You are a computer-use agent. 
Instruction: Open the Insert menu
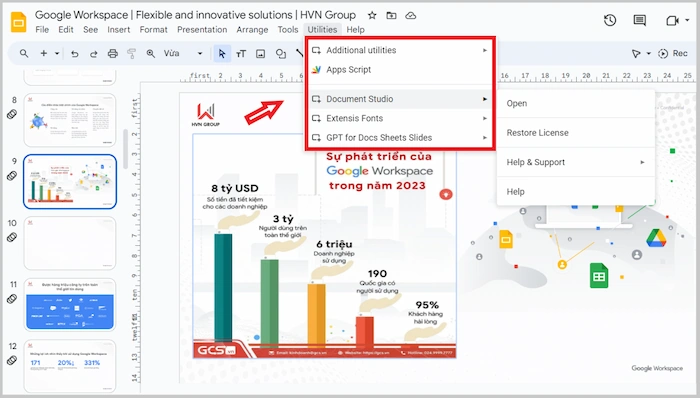[x=118, y=30]
